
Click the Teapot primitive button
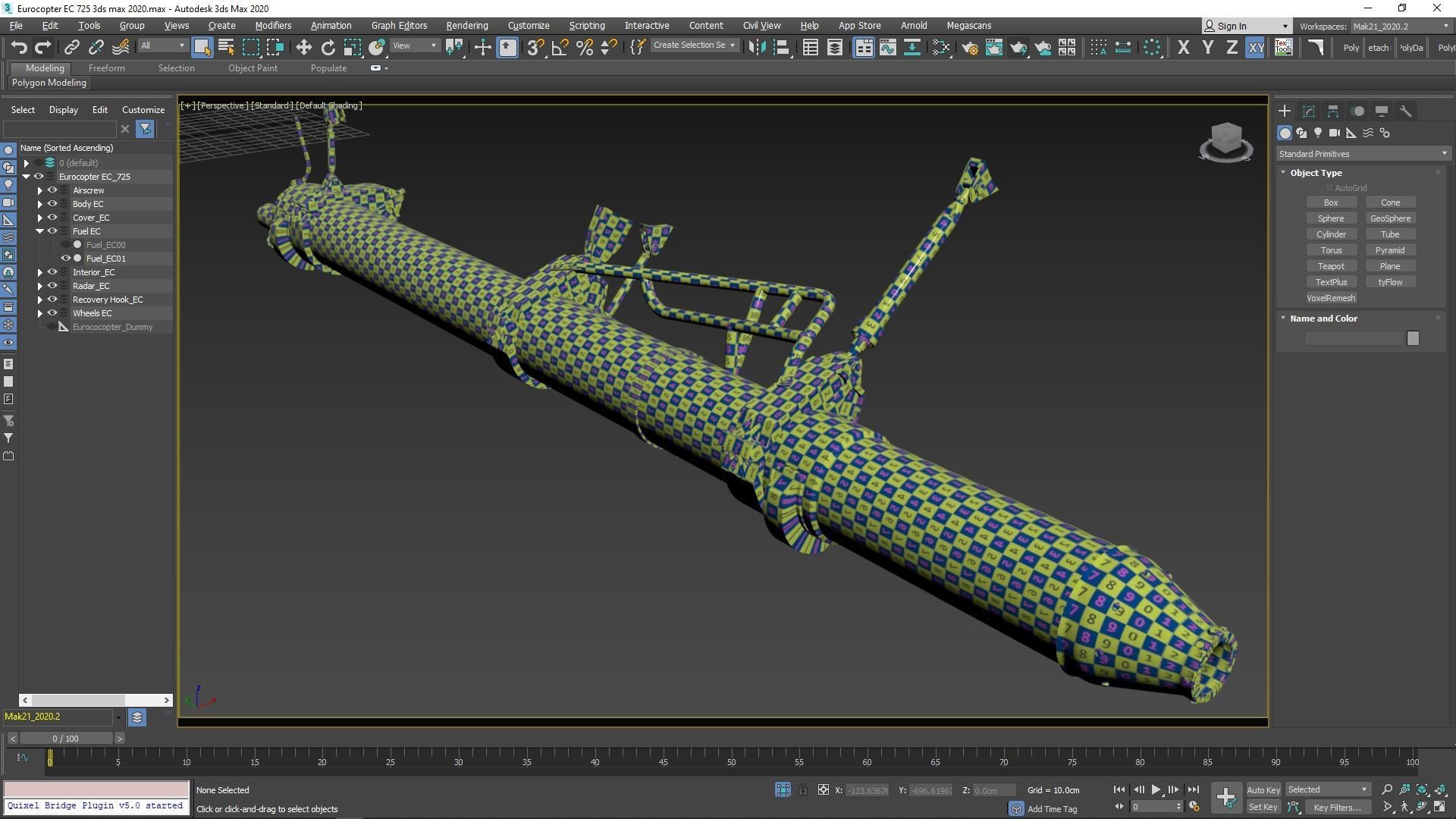click(x=1330, y=266)
